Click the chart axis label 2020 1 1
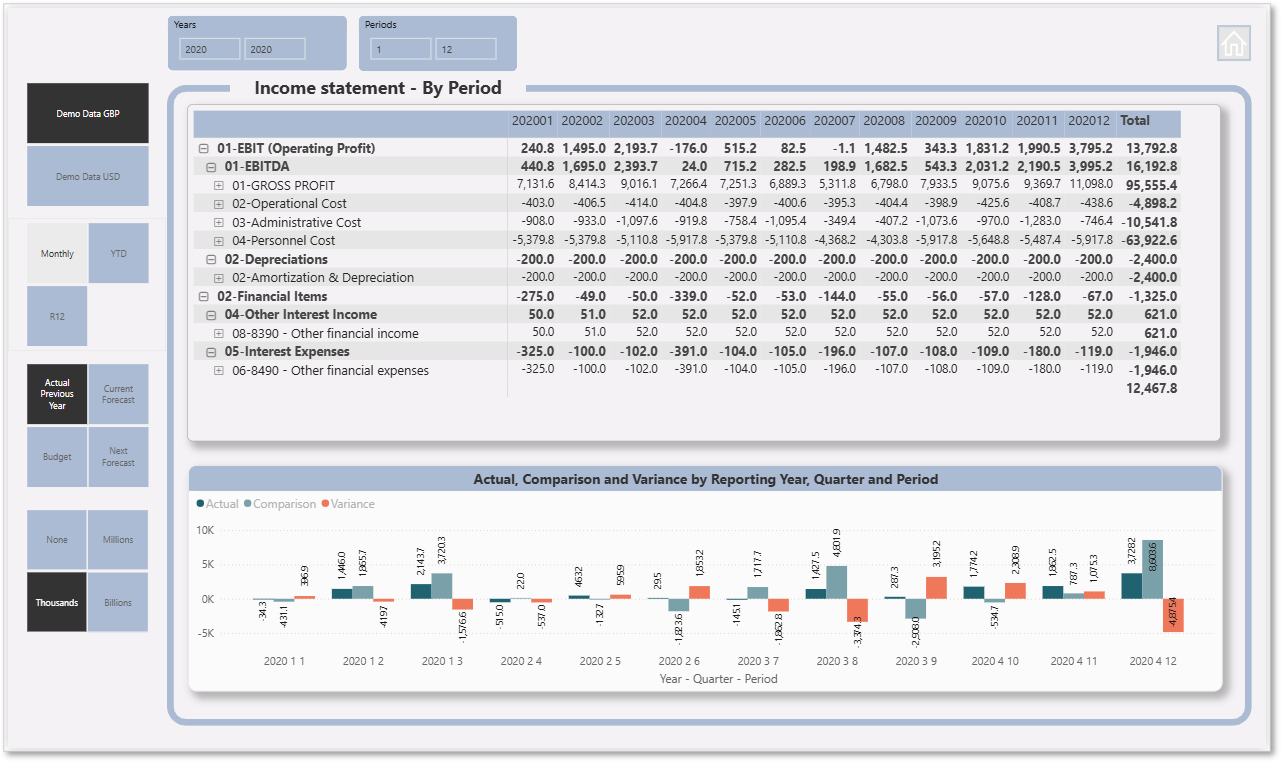Screen dimensions: 1281x762 tap(284, 661)
